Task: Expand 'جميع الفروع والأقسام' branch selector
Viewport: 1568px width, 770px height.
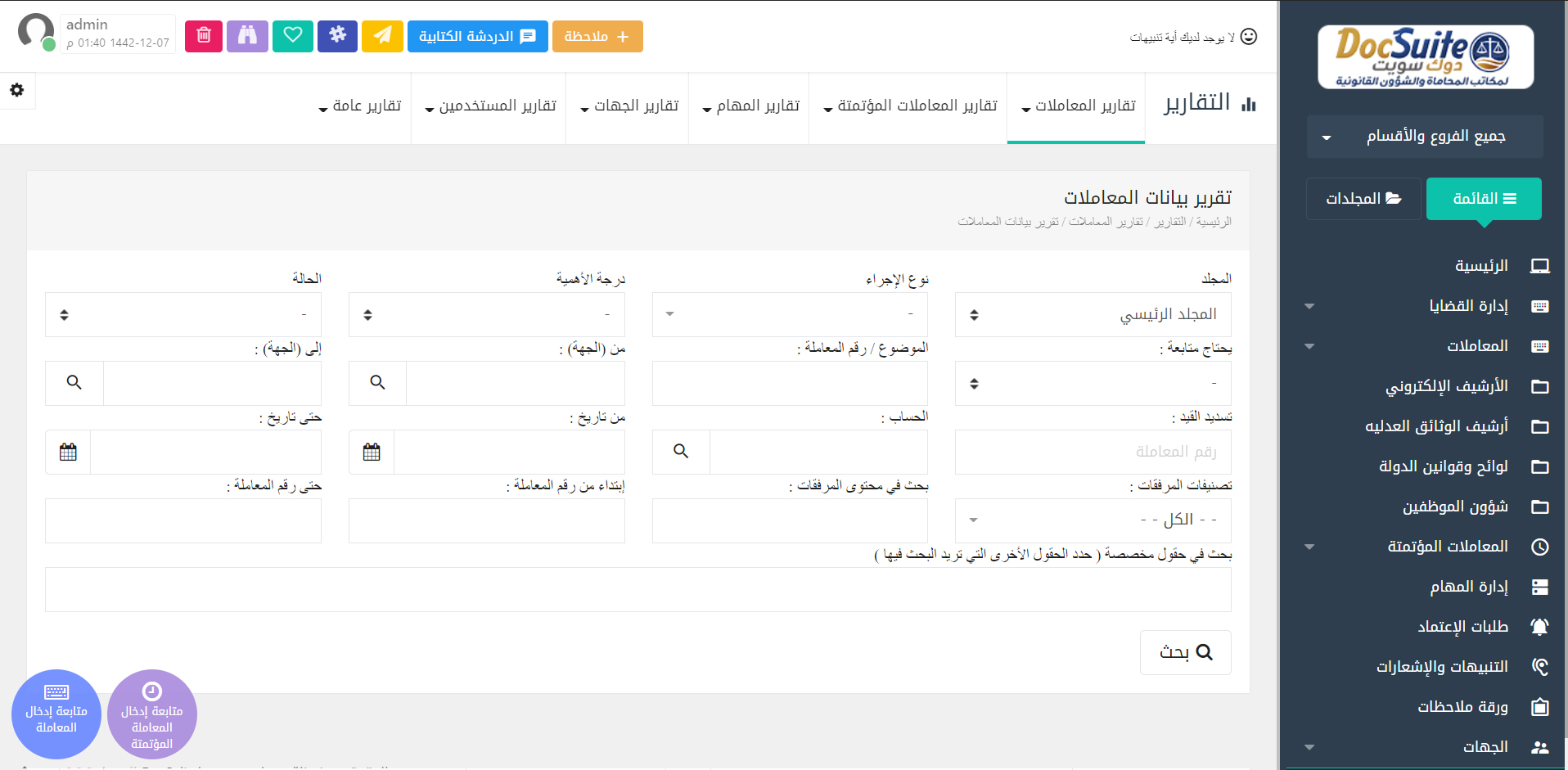Action: (x=1425, y=137)
